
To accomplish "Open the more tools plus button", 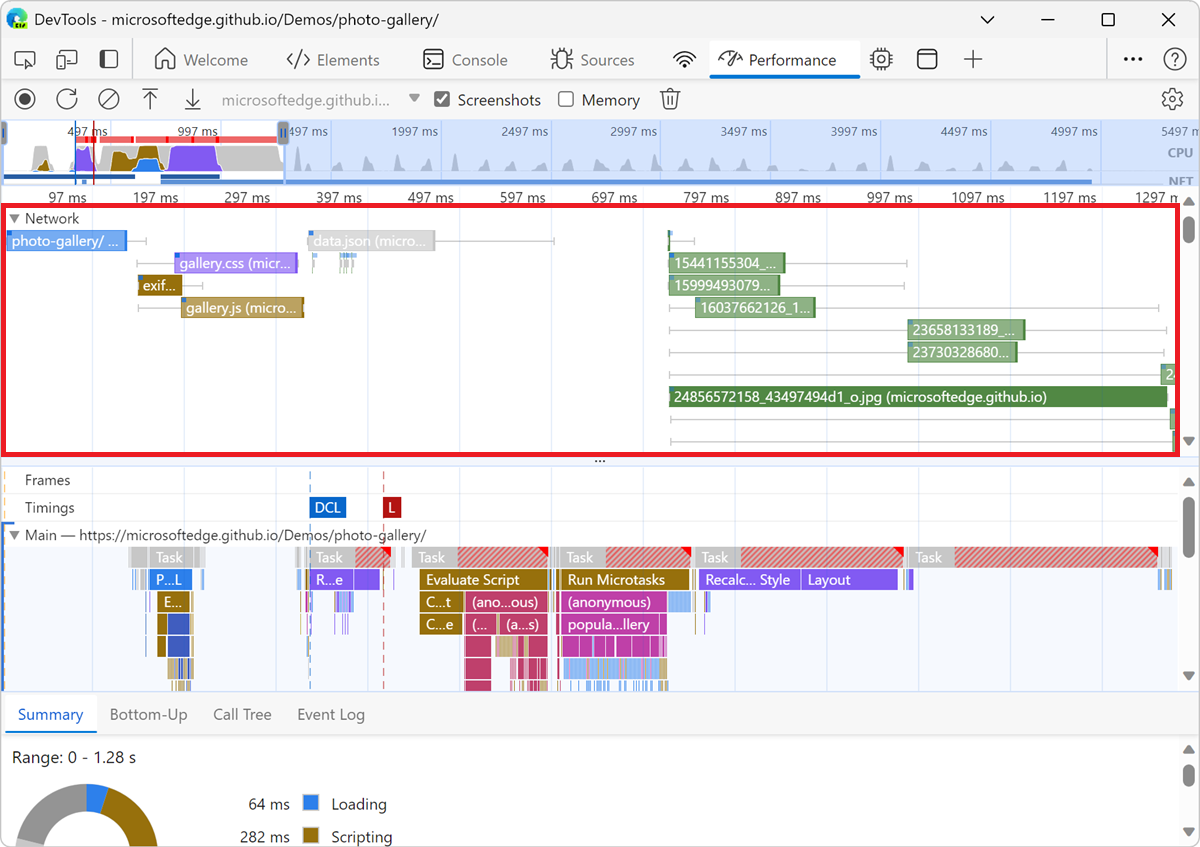I will pyautogui.click(x=973, y=60).
